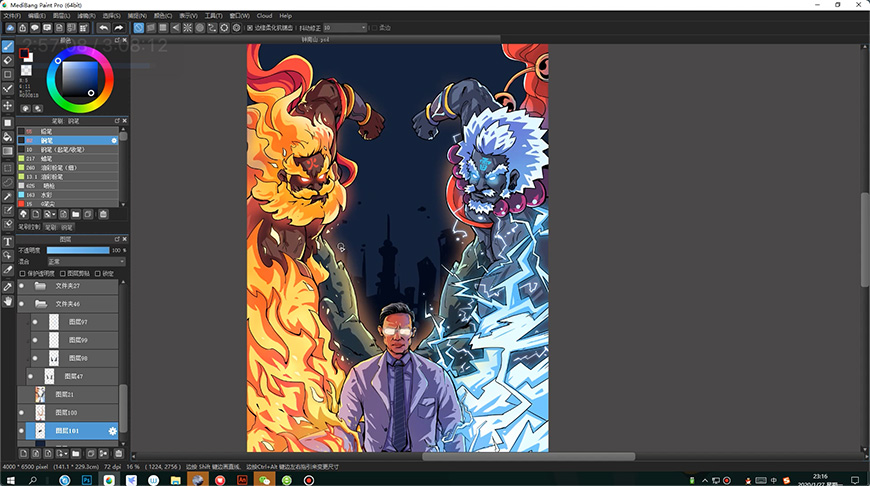870x486 pixels.
Task: Click the cloud save icon in toolbar
Action: tap(10, 28)
